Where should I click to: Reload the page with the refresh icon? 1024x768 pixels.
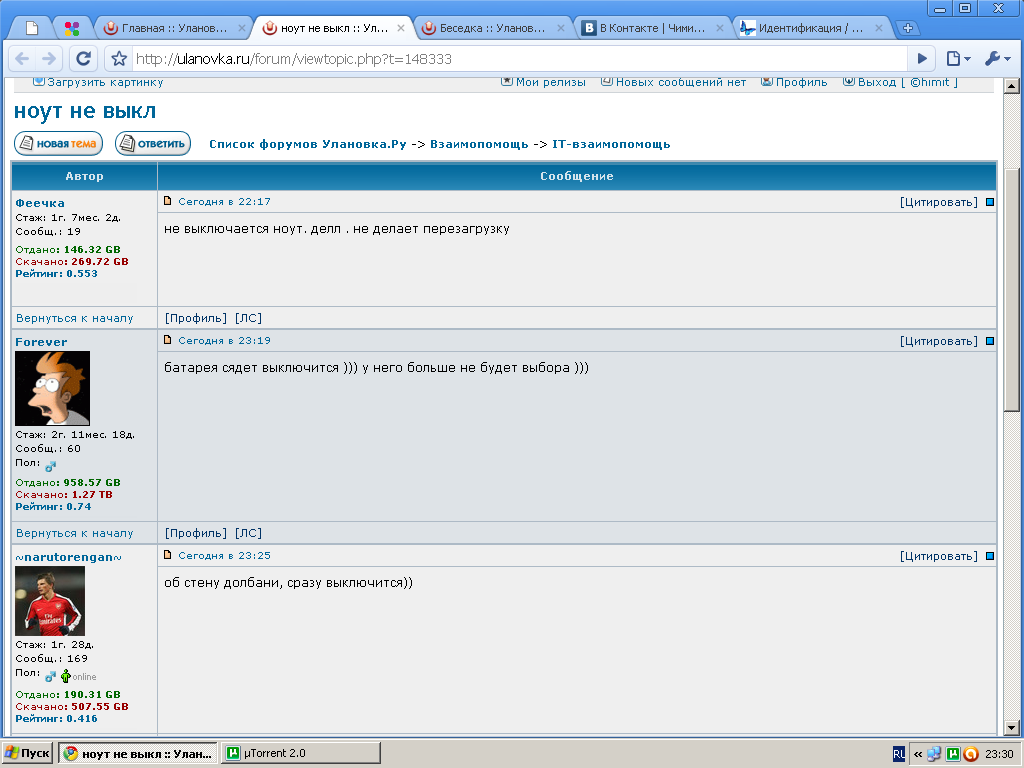coord(84,59)
